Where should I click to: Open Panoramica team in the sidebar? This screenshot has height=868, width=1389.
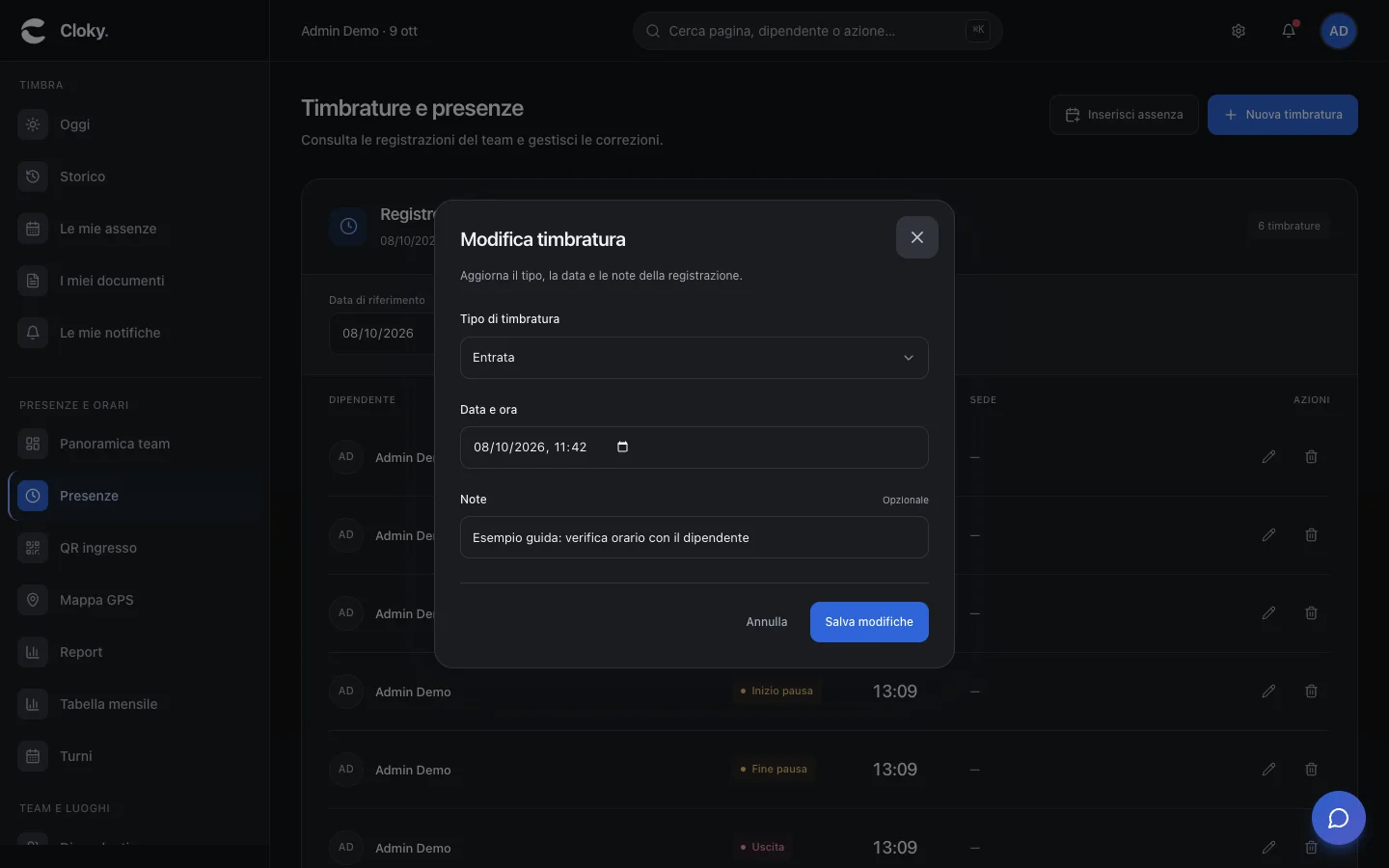click(135, 444)
